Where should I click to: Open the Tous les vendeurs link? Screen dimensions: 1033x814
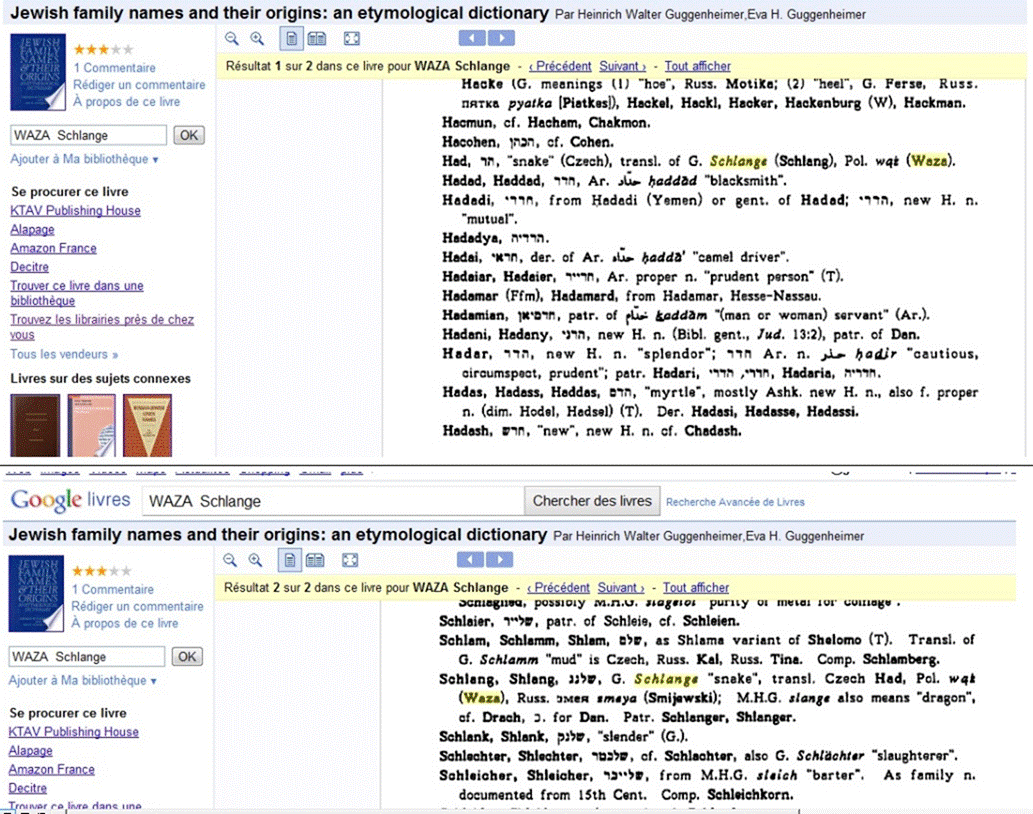[x=64, y=354]
